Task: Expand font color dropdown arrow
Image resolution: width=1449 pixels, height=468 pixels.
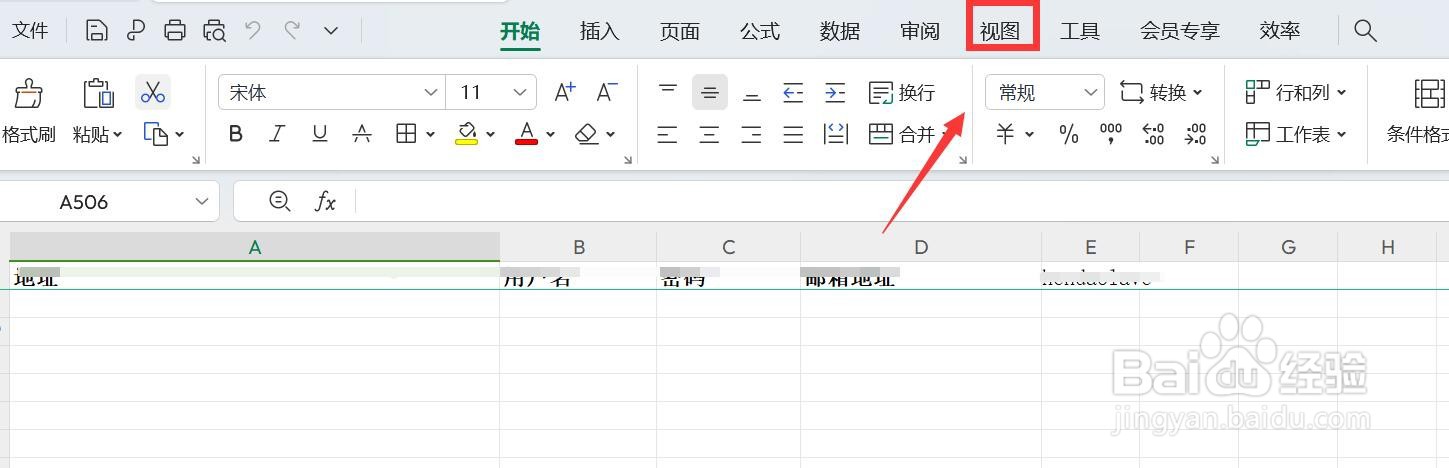Action: click(551, 134)
